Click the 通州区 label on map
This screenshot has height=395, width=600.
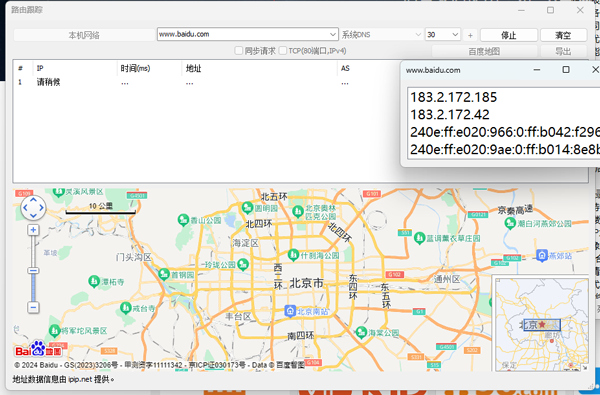tap(447, 279)
